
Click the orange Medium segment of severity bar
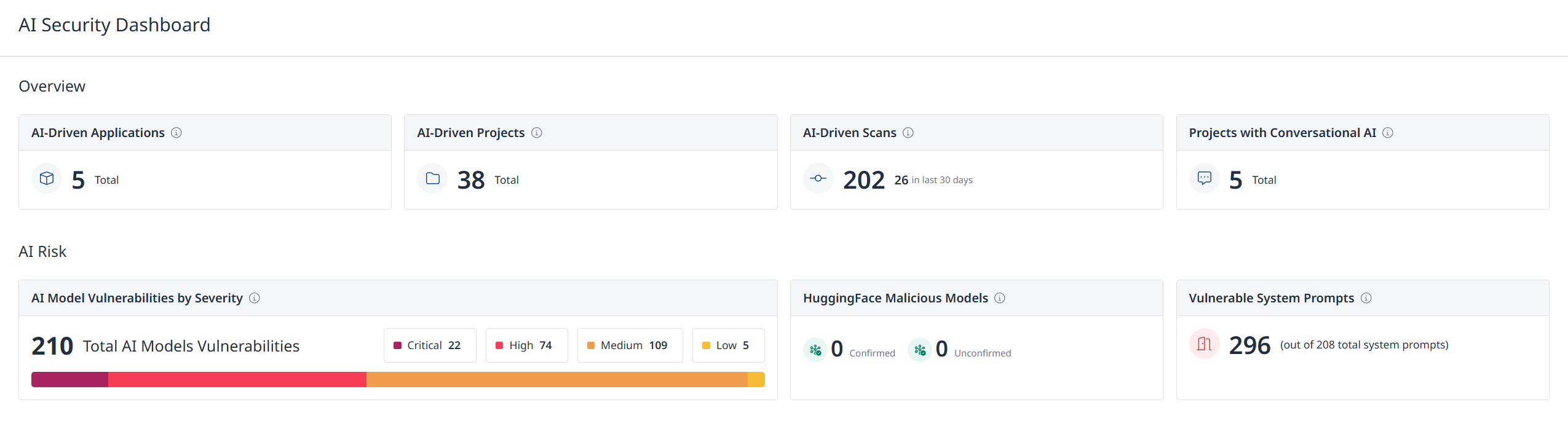tap(556, 380)
